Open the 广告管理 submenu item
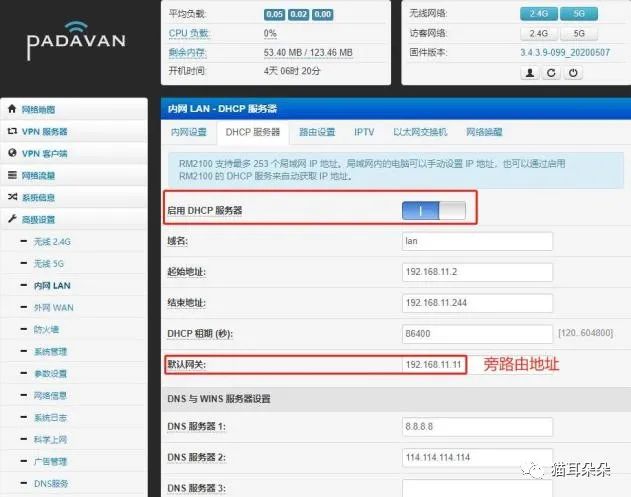Image resolution: width=631 pixels, height=497 pixels. point(50,462)
